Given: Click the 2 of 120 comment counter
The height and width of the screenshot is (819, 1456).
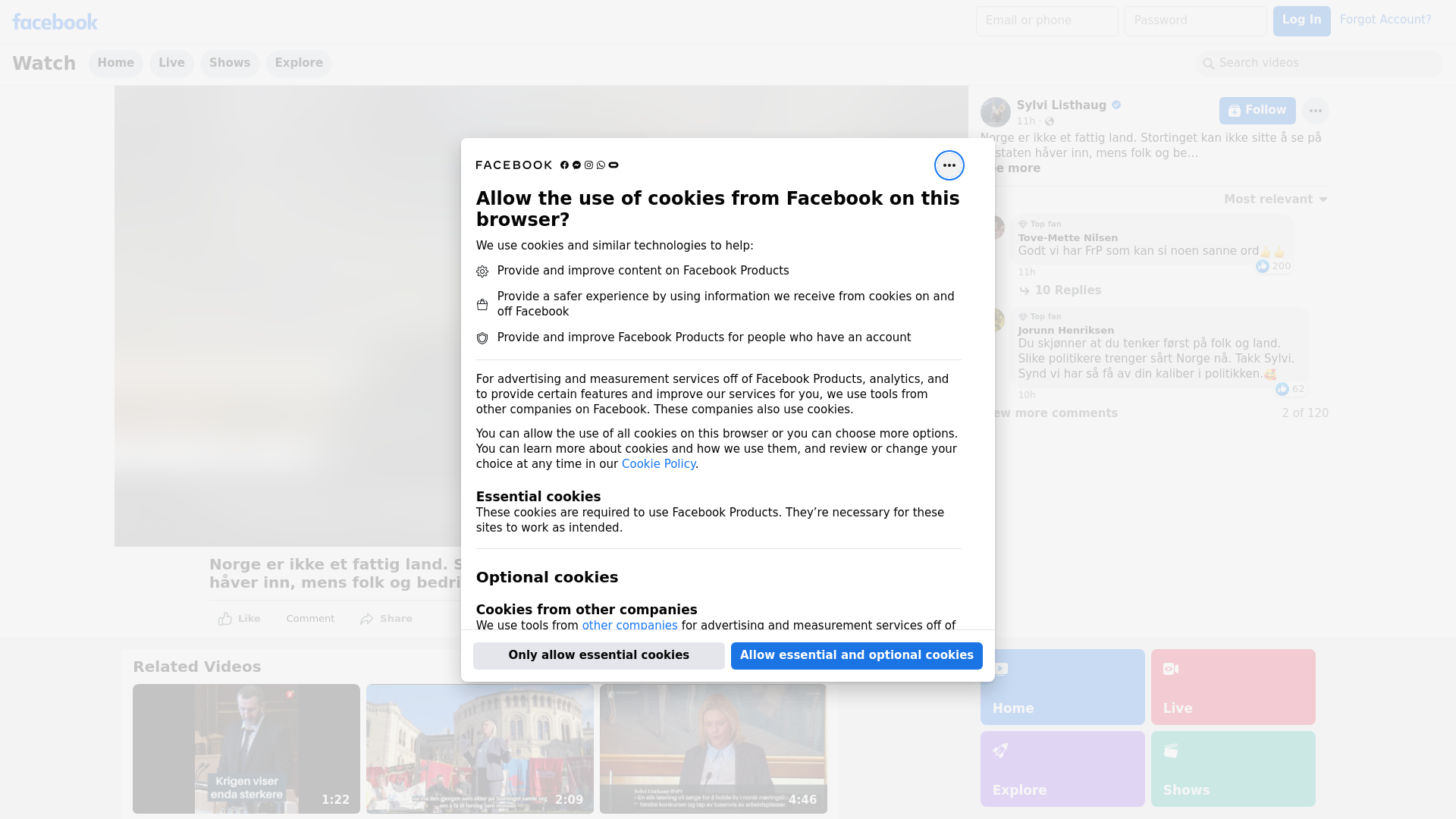Looking at the screenshot, I should click(x=1305, y=413).
